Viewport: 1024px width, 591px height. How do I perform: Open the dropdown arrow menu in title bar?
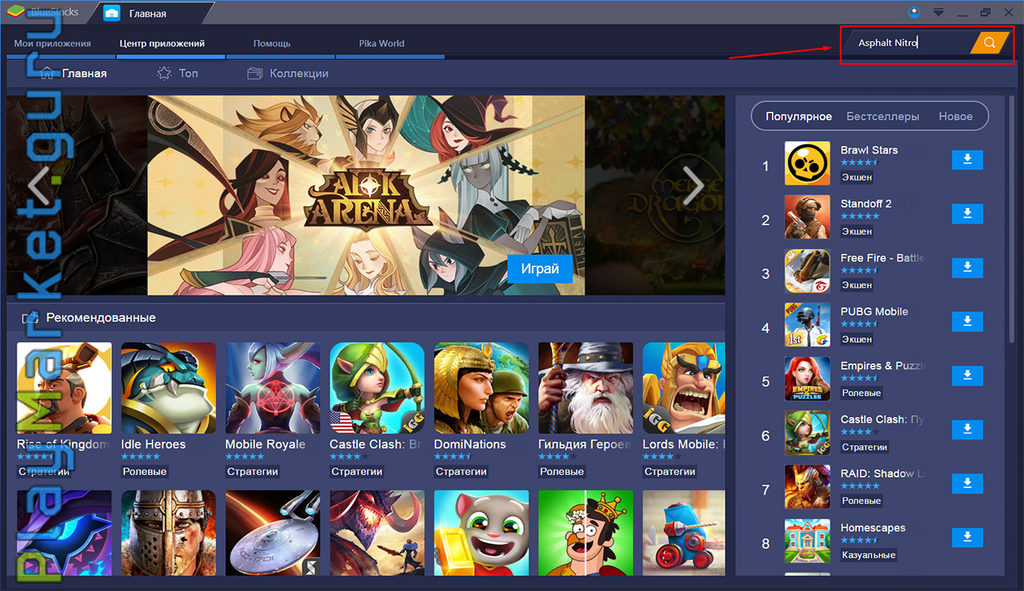[938, 12]
